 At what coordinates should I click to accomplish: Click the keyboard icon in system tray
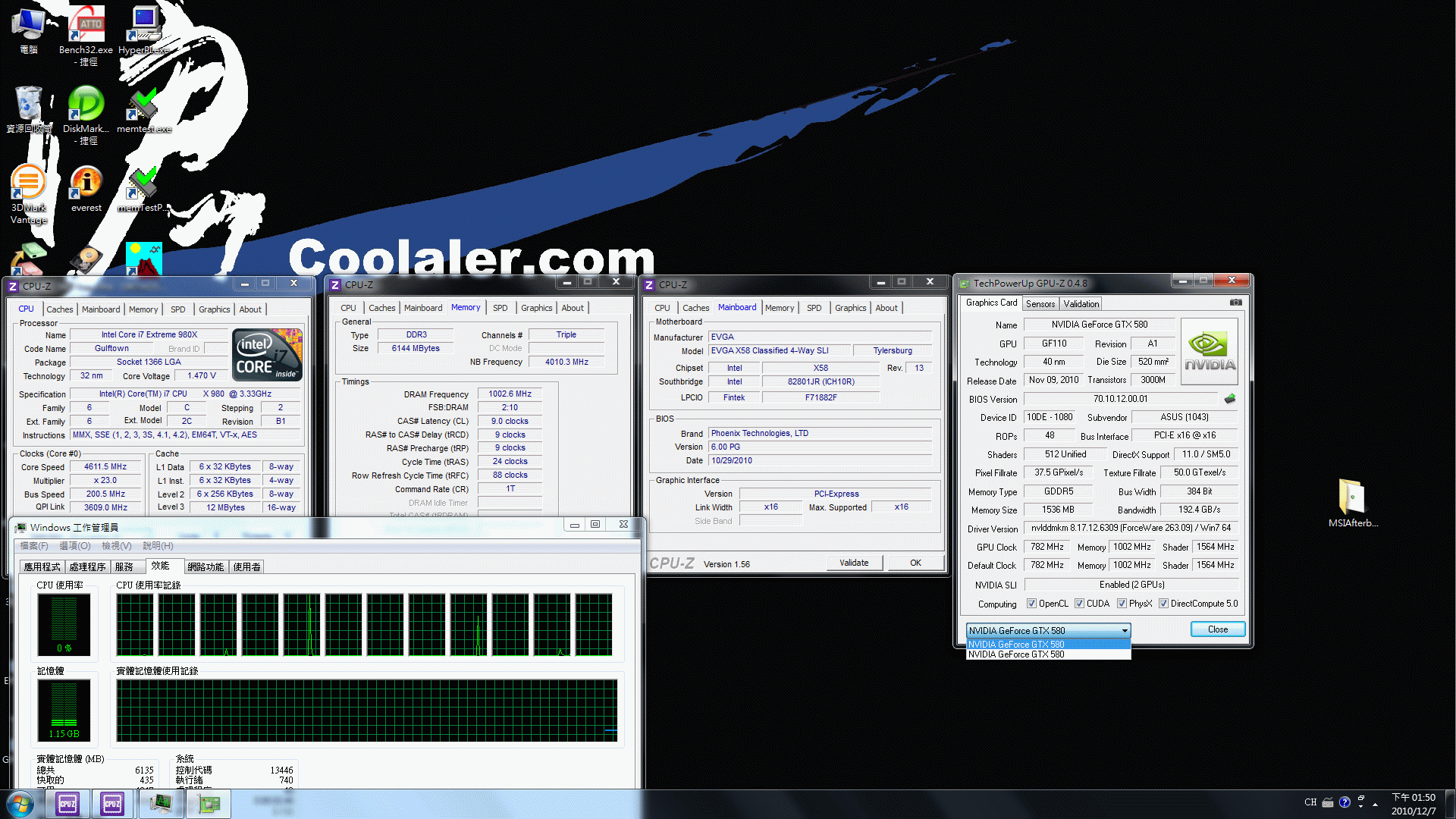pyautogui.click(x=1328, y=802)
